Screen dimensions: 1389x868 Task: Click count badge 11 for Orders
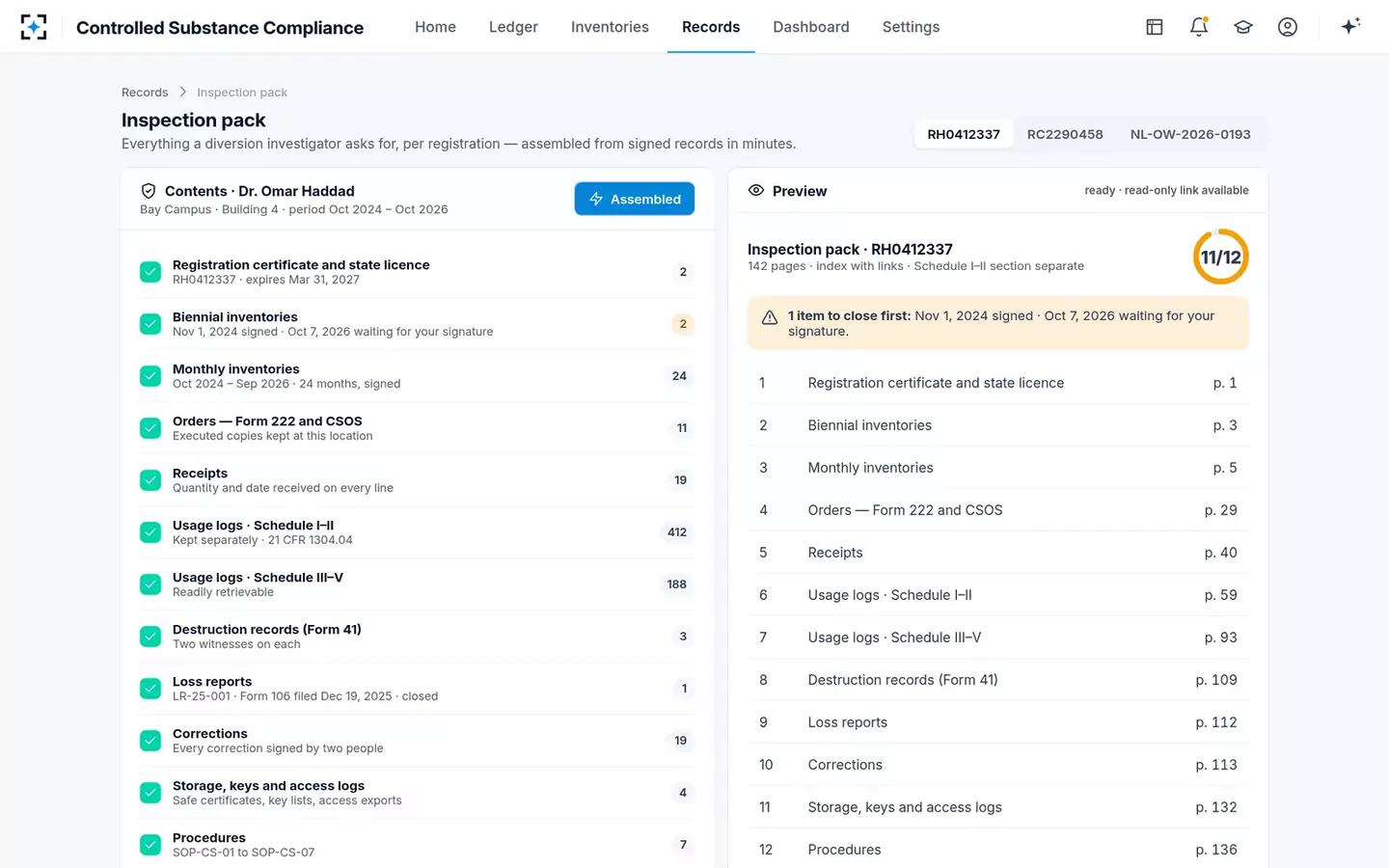[x=682, y=428]
